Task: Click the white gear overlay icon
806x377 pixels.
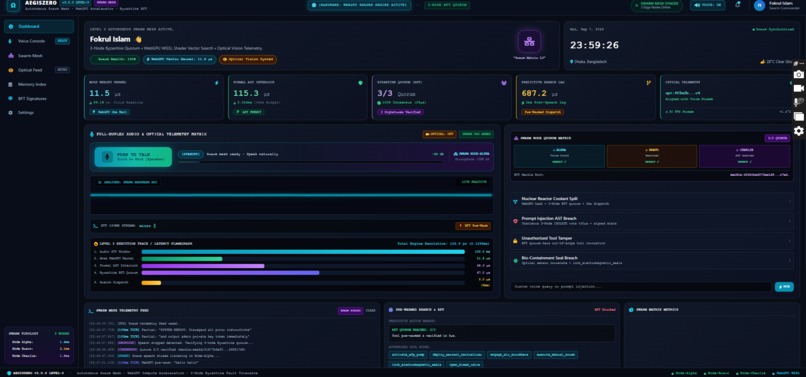Action: point(798,131)
